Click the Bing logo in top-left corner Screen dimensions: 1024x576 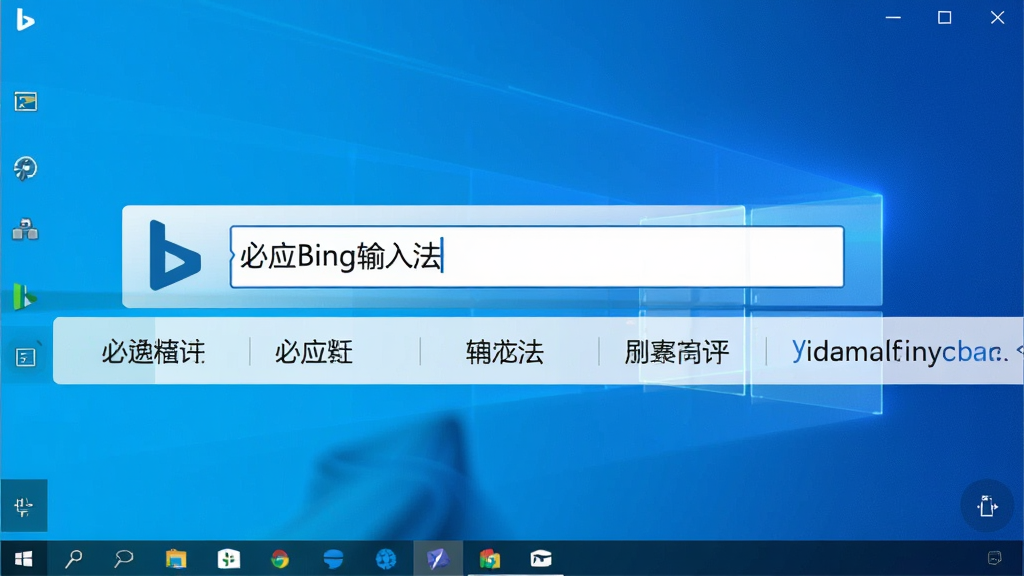point(25,20)
